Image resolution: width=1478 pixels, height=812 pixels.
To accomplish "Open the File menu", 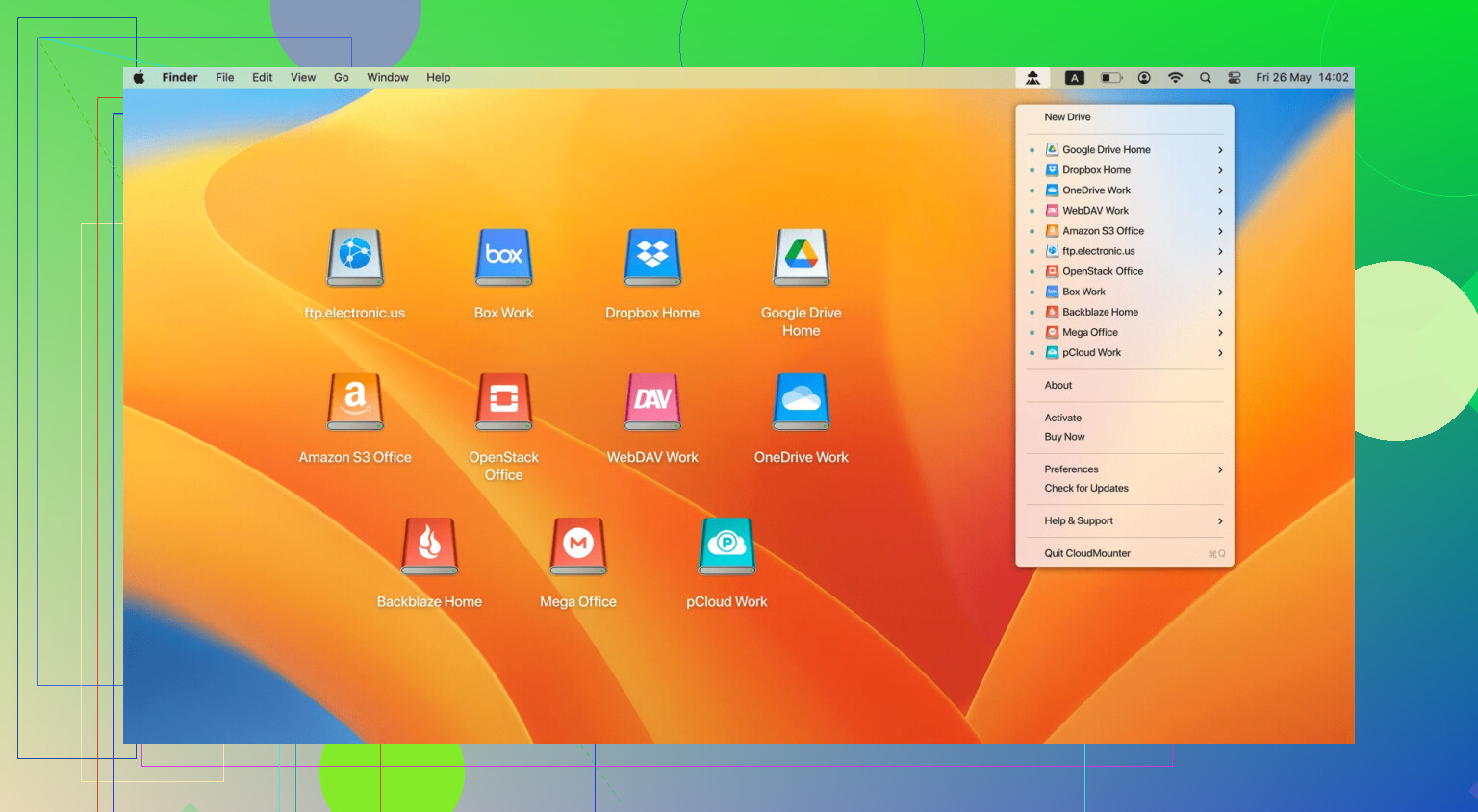I will tap(225, 78).
